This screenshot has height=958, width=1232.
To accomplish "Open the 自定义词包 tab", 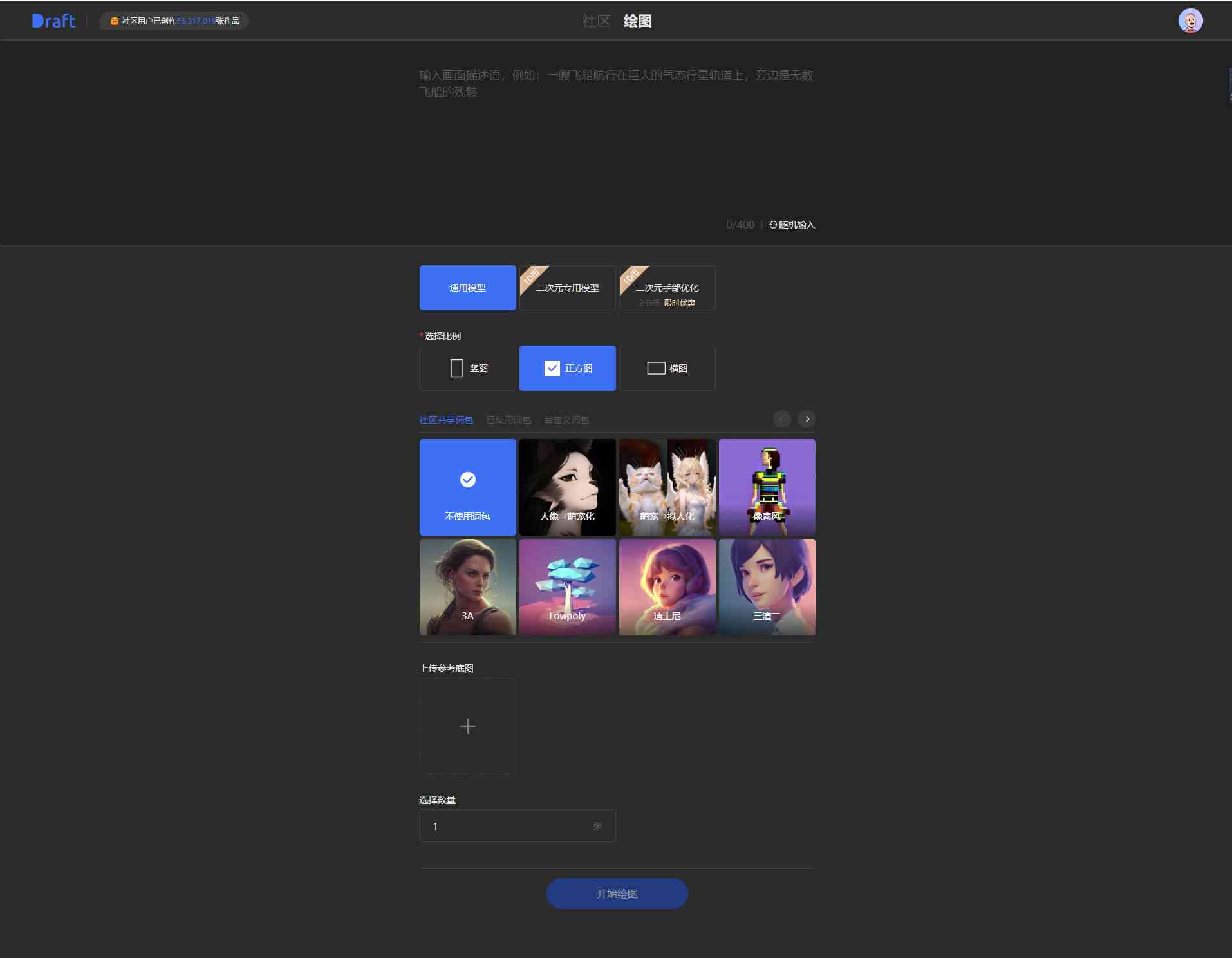I will (566, 420).
